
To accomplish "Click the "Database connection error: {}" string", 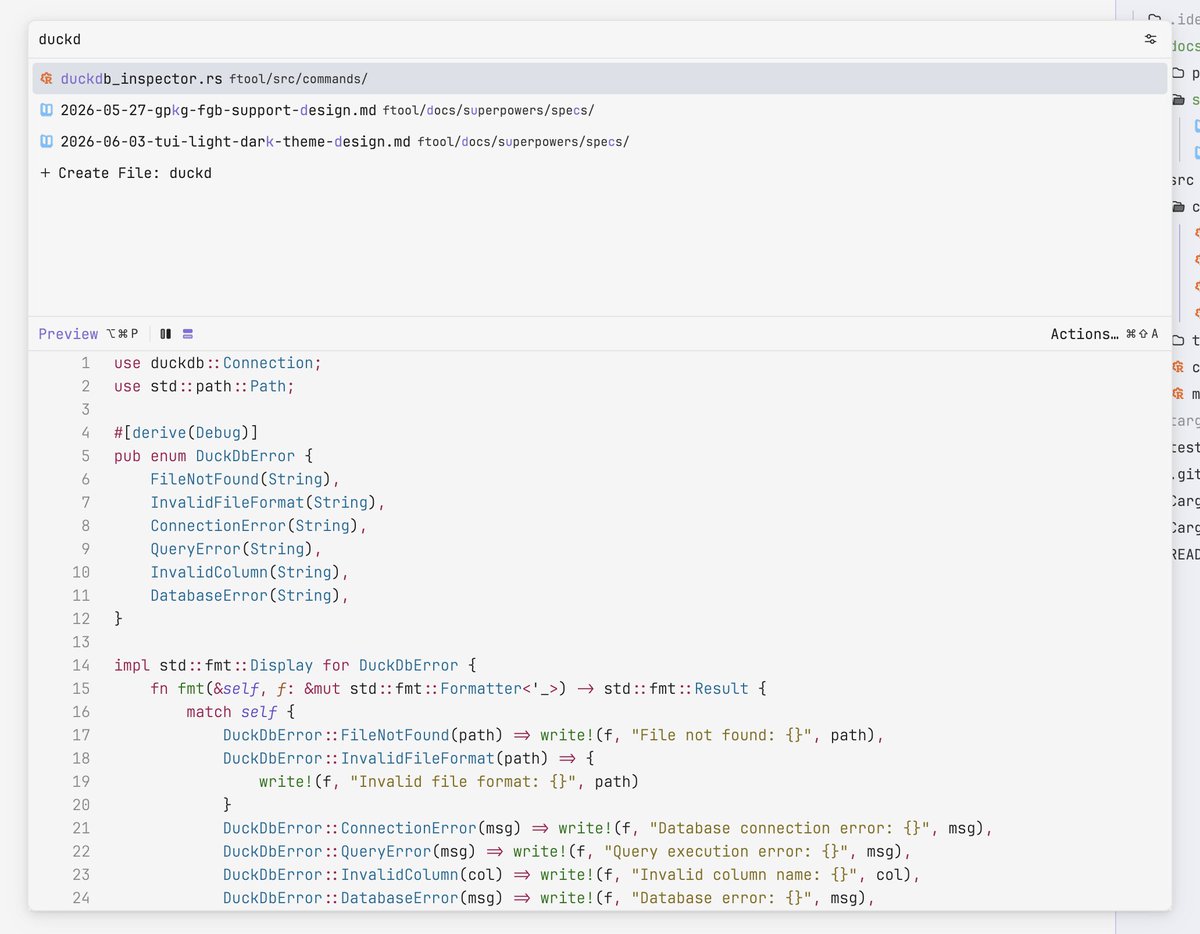I will pyautogui.click(x=790, y=828).
